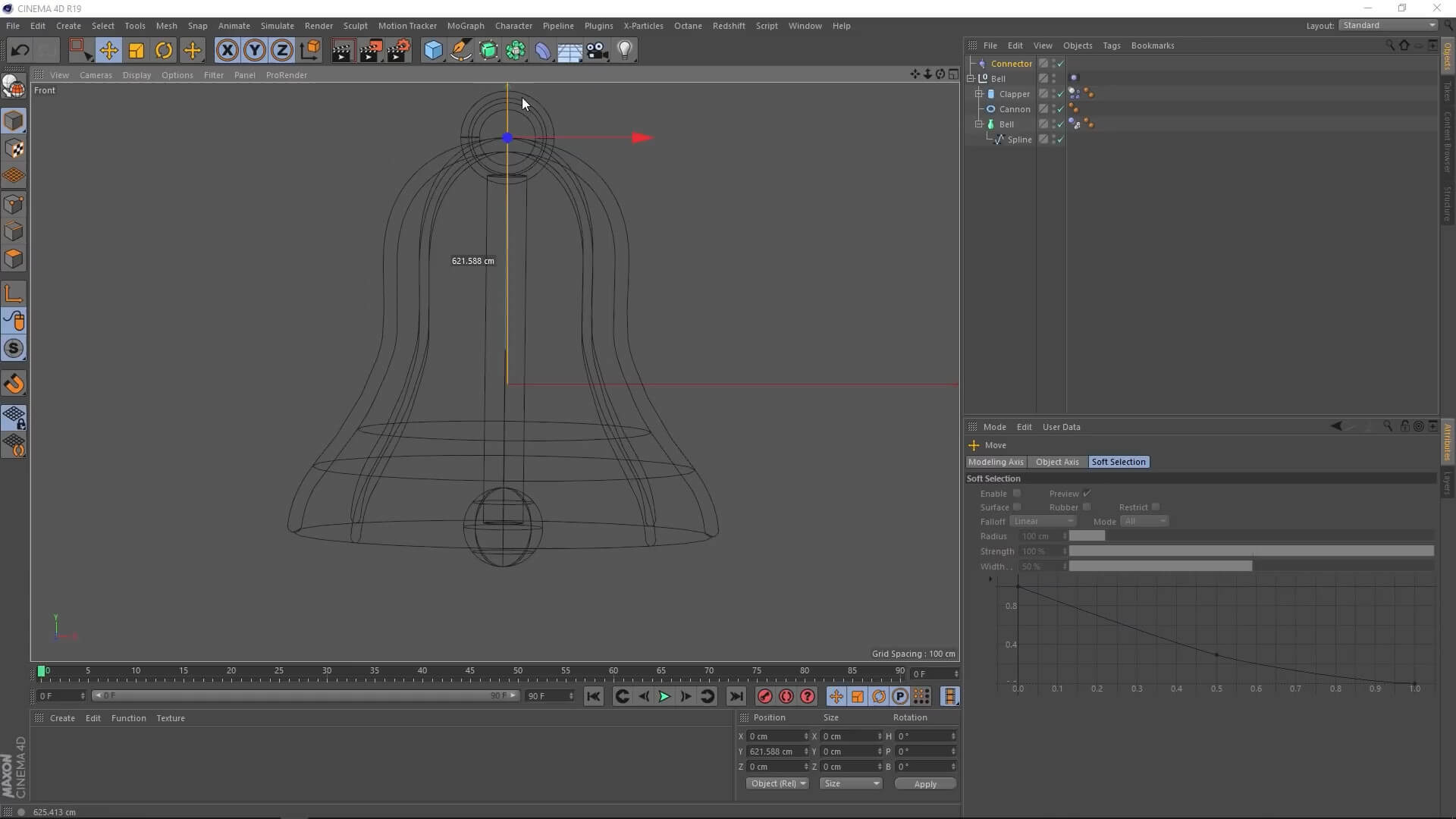Click the Position Y input field
The width and height of the screenshot is (1456, 819).
(775, 752)
